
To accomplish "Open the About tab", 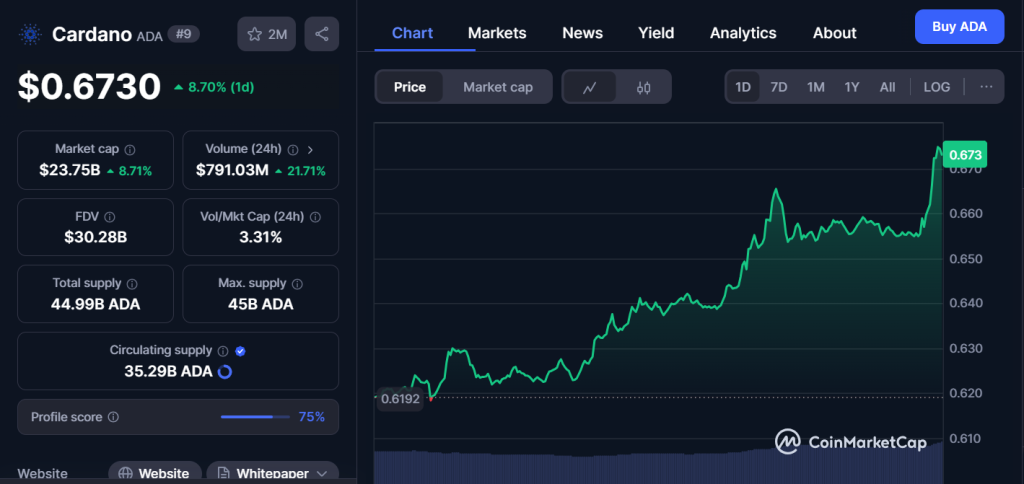I will (835, 33).
